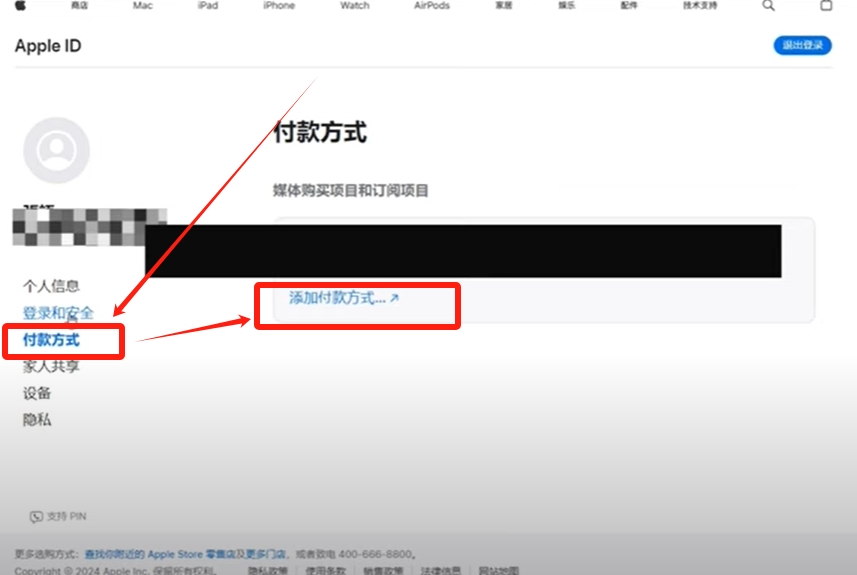Click the 支持 PIN text link
The height and width of the screenshot is (575, 857).
tap(66, 517)
